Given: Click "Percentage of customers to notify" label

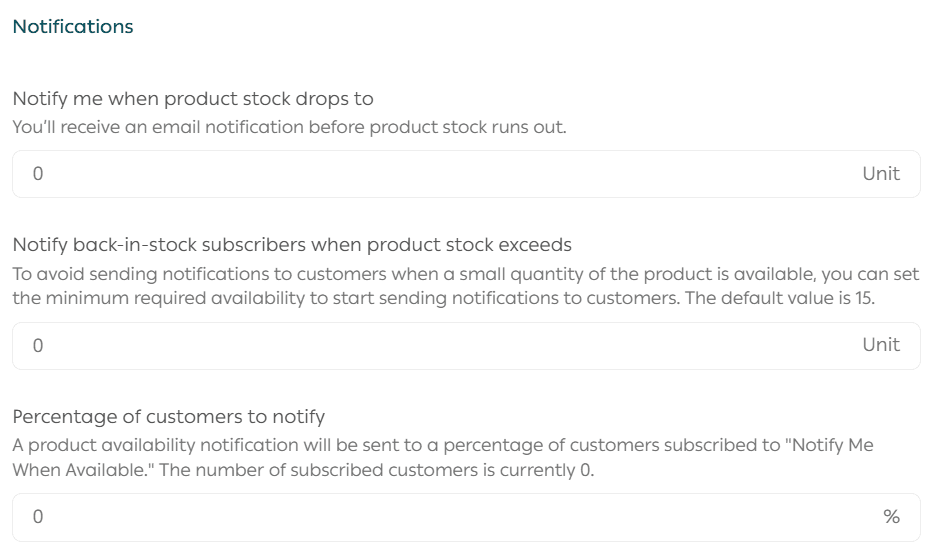Looking at the screenshot, I should point(169,416).
